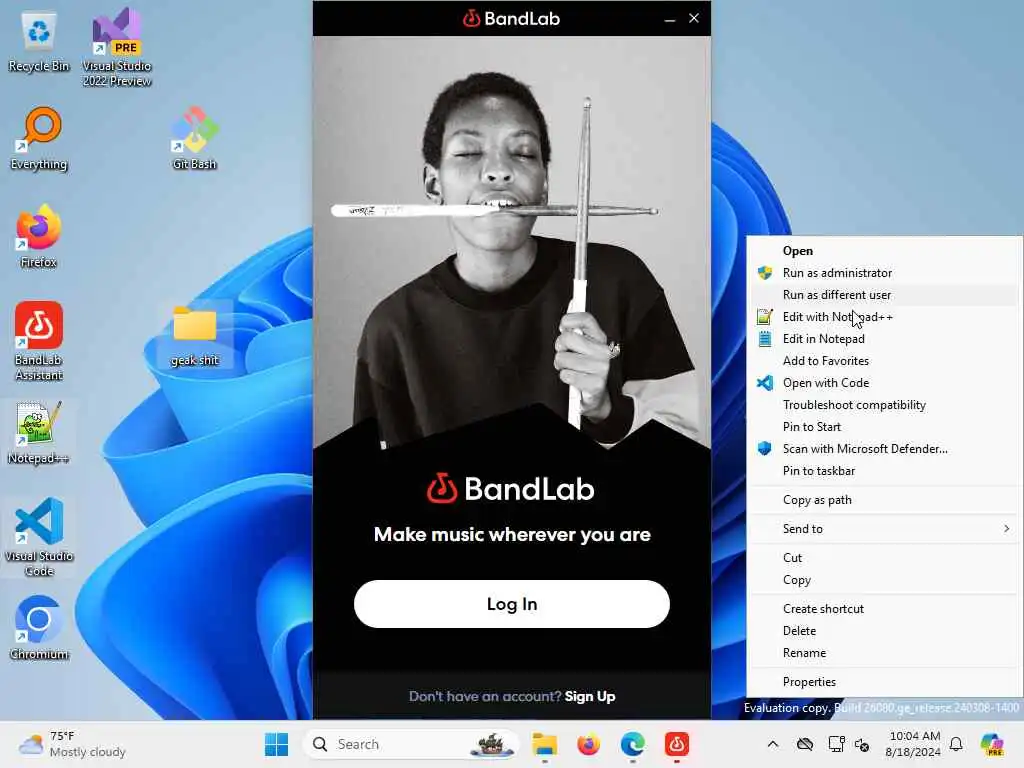Open the display connection tray icon
This screenshot has height=768, width=1024.
pyautogui.click(x=836, y=744)
